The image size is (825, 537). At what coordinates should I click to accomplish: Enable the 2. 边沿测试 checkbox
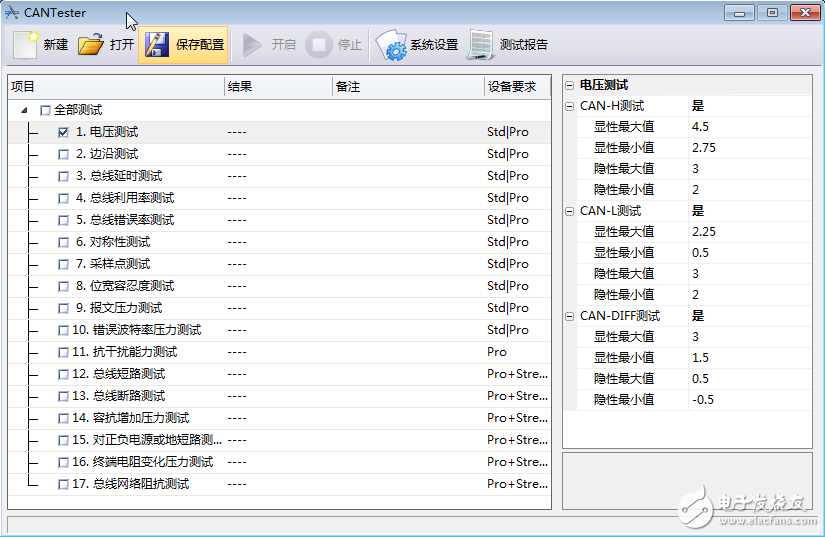64,154
